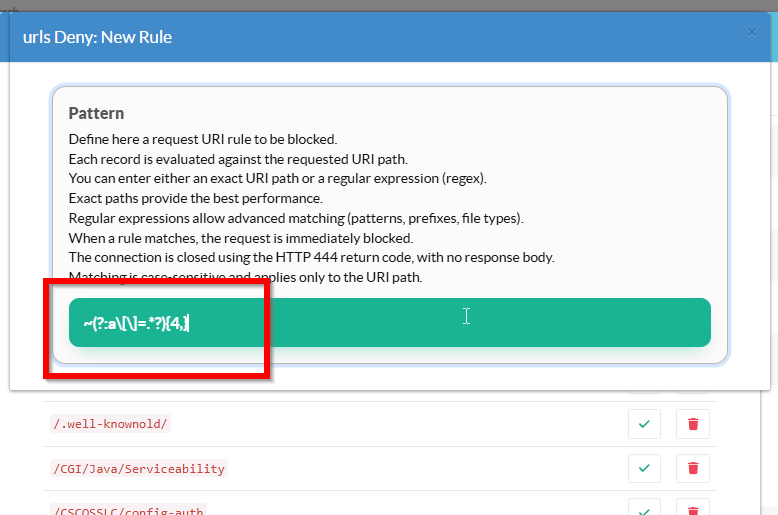
Task: Delete the /.well-knownold/ rule with trash icon
Action: point(693,424)
